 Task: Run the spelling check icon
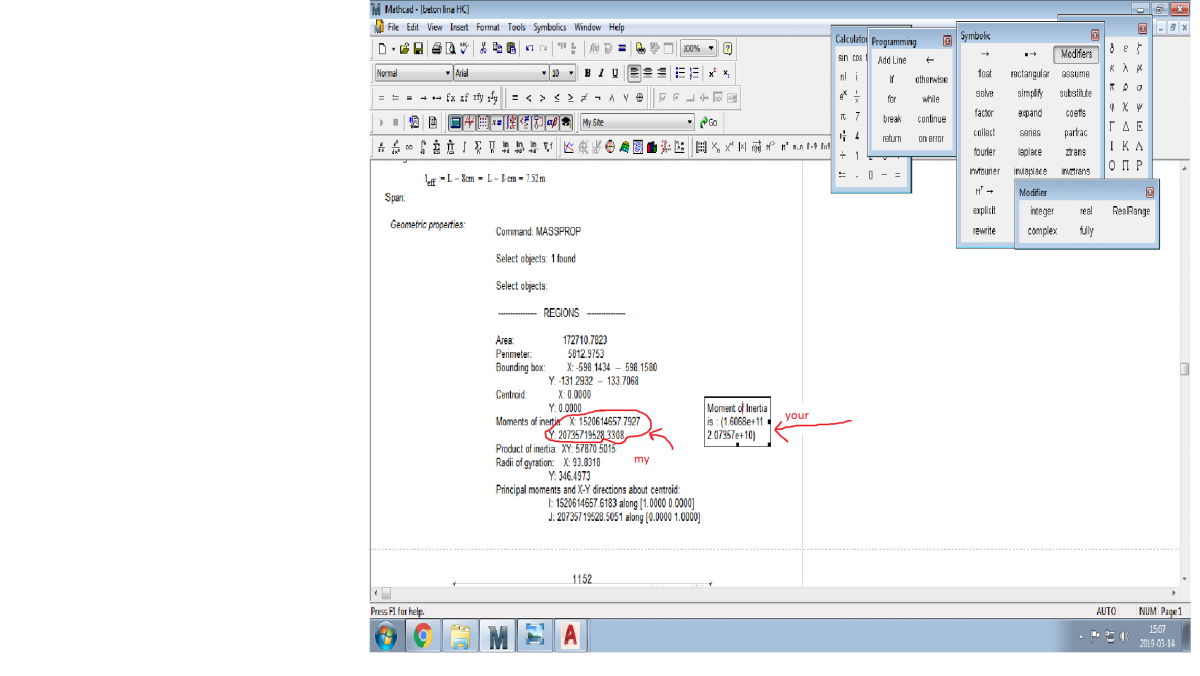pos(464,48)
